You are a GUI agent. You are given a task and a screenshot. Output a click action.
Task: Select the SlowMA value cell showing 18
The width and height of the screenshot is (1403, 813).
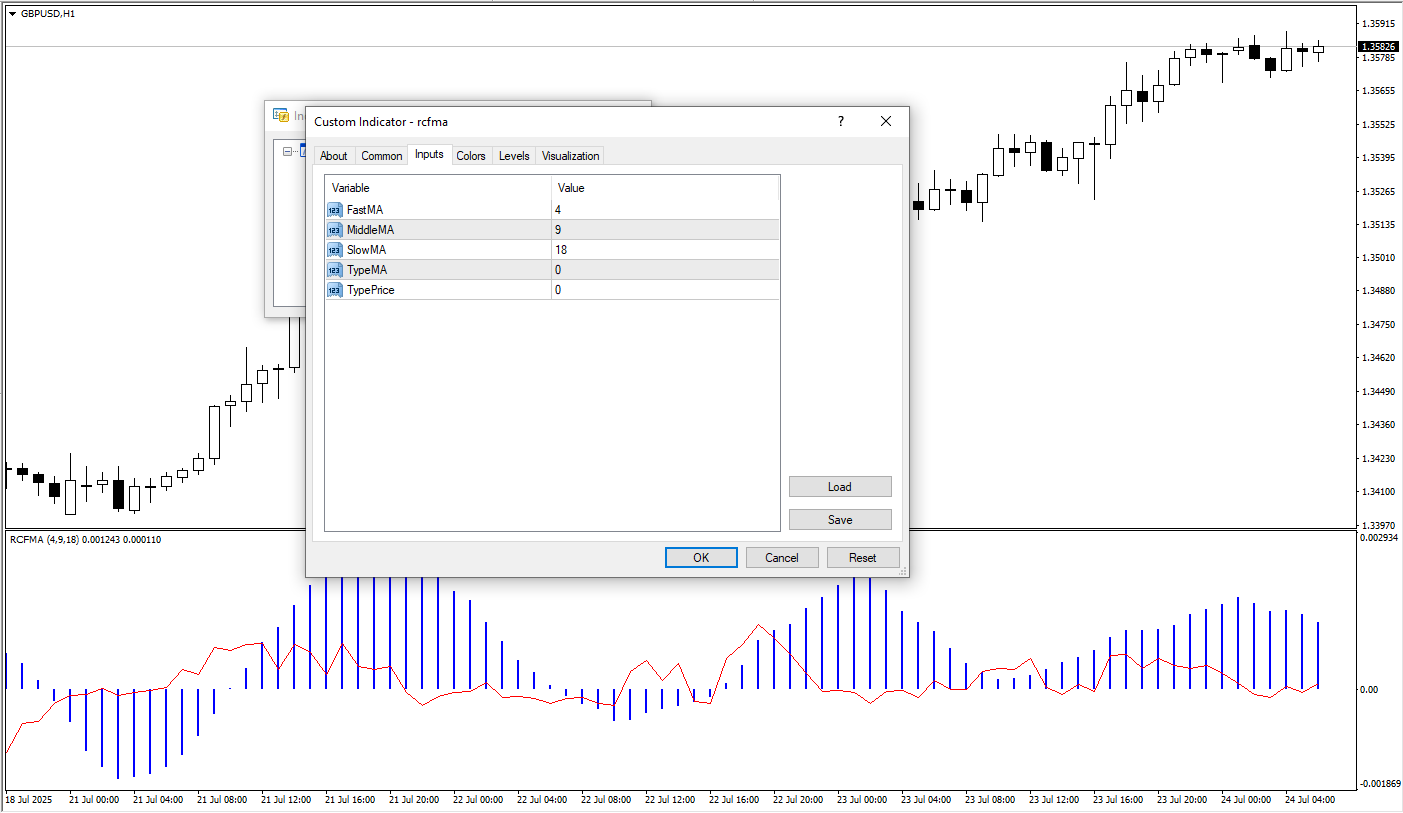click(664, 250)
